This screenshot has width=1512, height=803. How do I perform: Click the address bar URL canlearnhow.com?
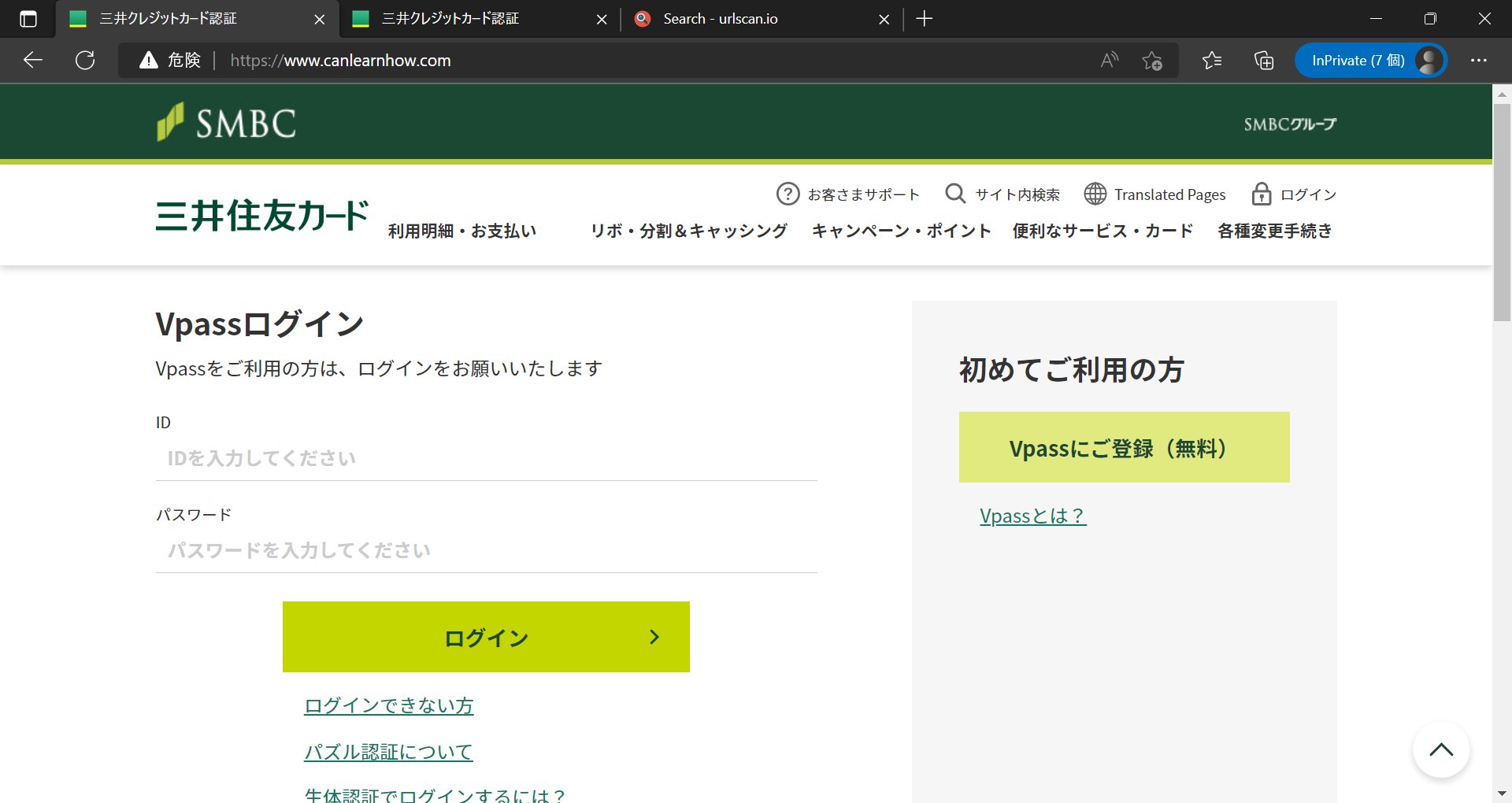[x=341, y=61]
